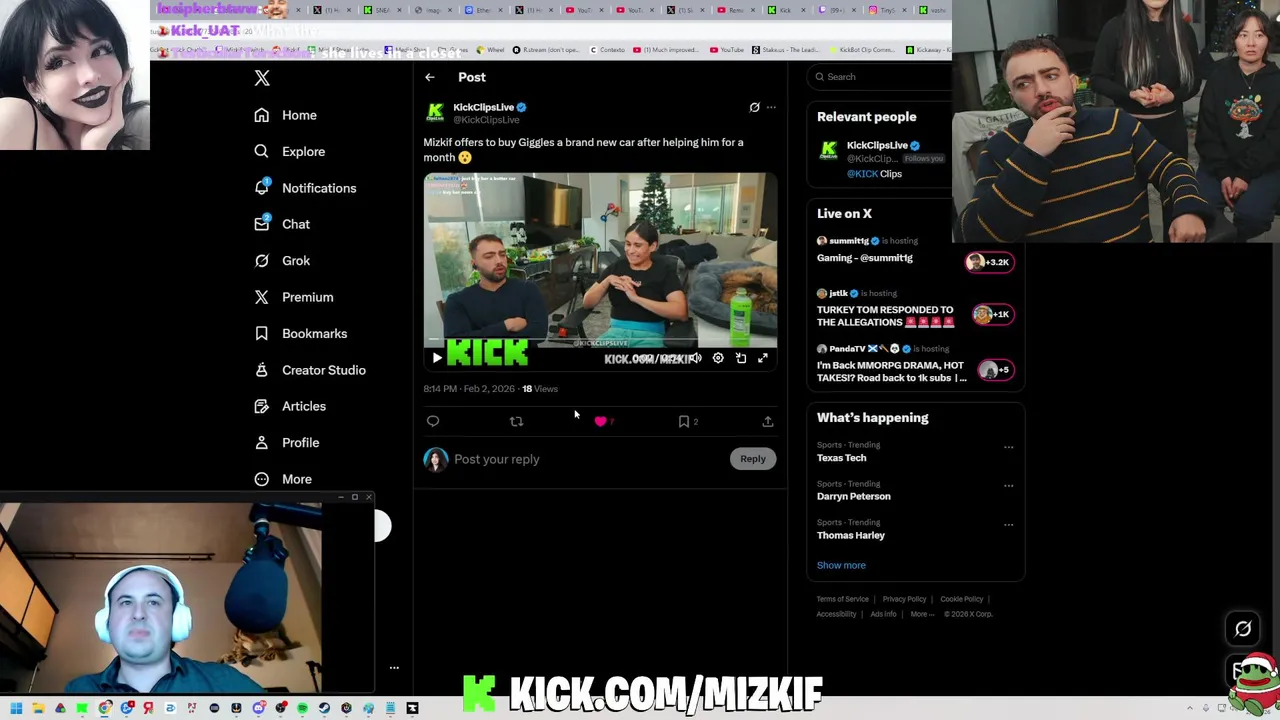Click the Reply button
1280x720 pixels.
click(753, 459)
